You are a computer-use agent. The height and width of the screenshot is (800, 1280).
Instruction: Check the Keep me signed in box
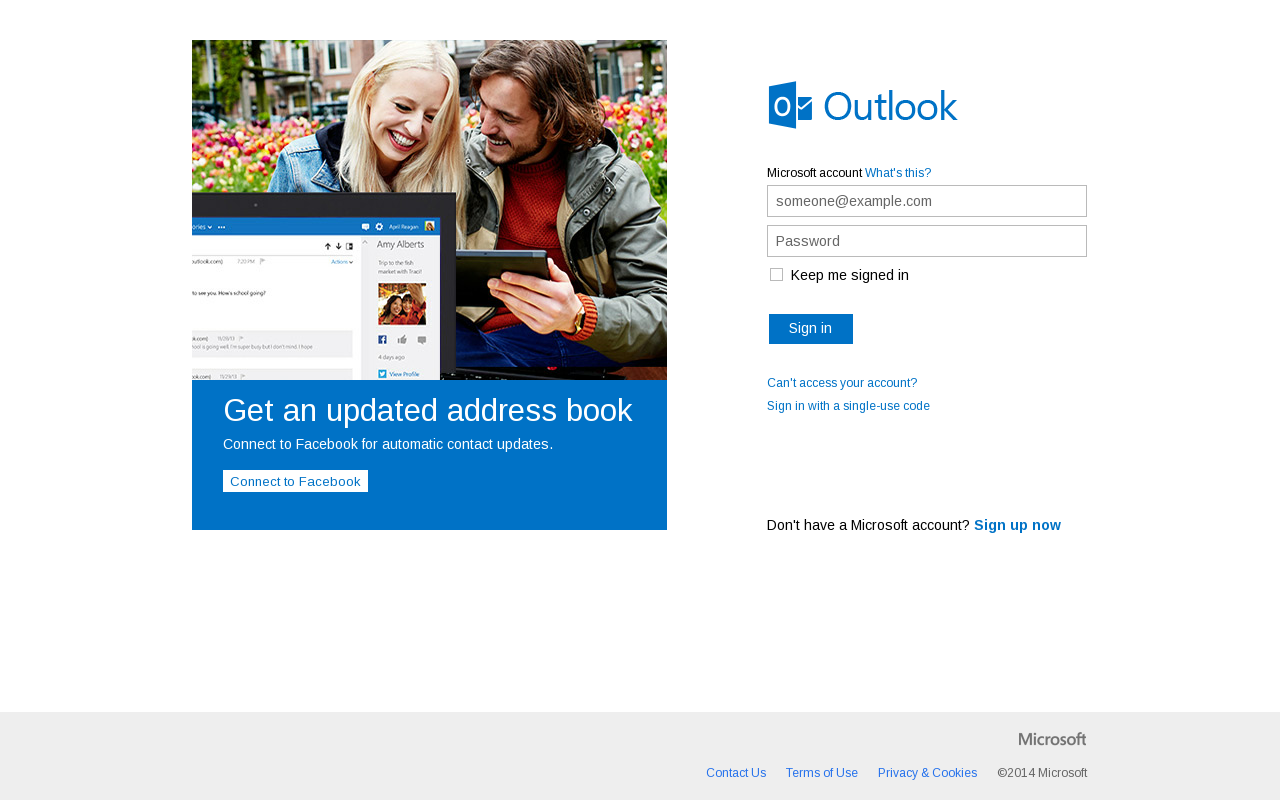pos(776,275)
